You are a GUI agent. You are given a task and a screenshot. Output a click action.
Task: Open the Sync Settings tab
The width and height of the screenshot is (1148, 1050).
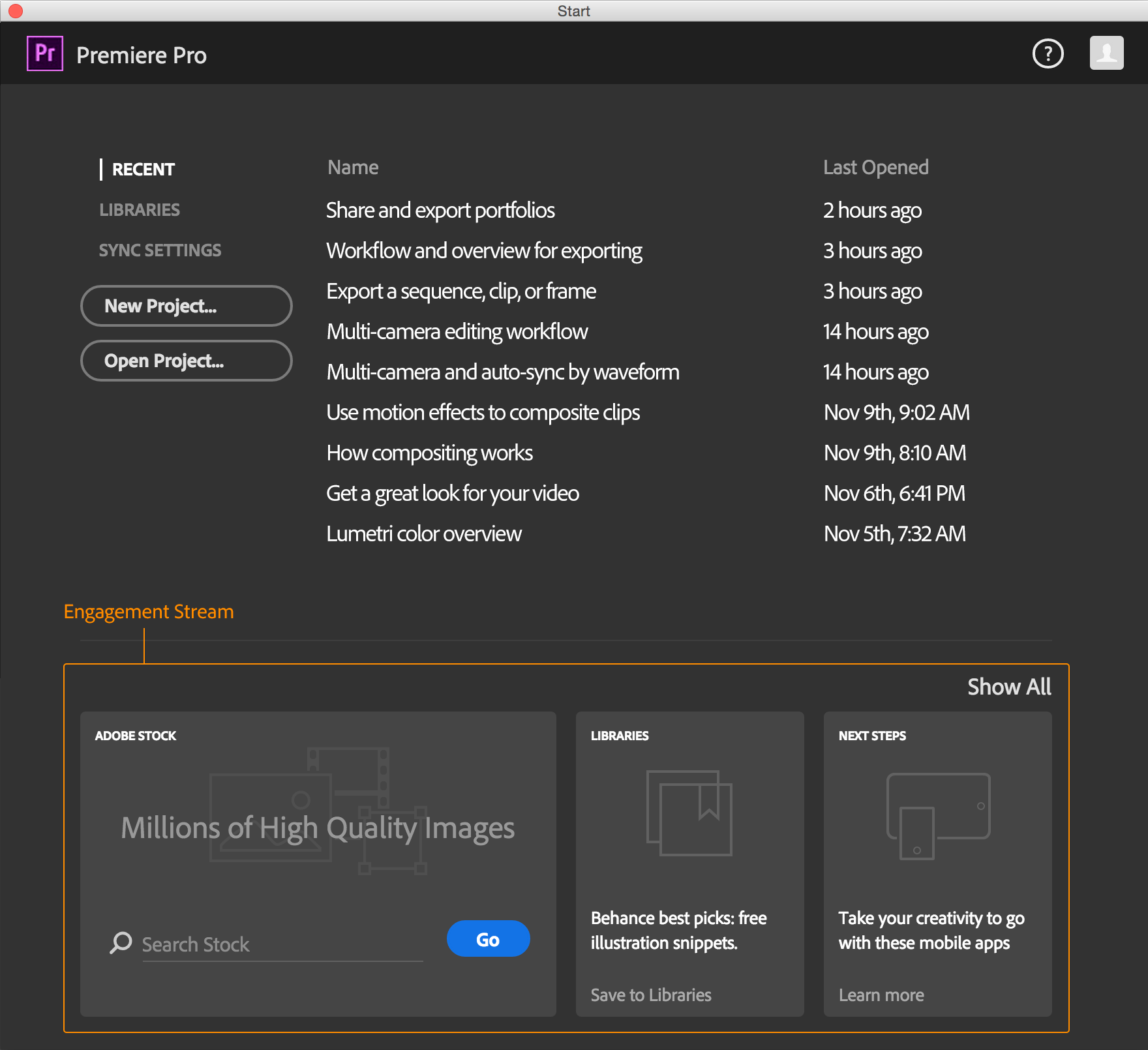(160, 250)
